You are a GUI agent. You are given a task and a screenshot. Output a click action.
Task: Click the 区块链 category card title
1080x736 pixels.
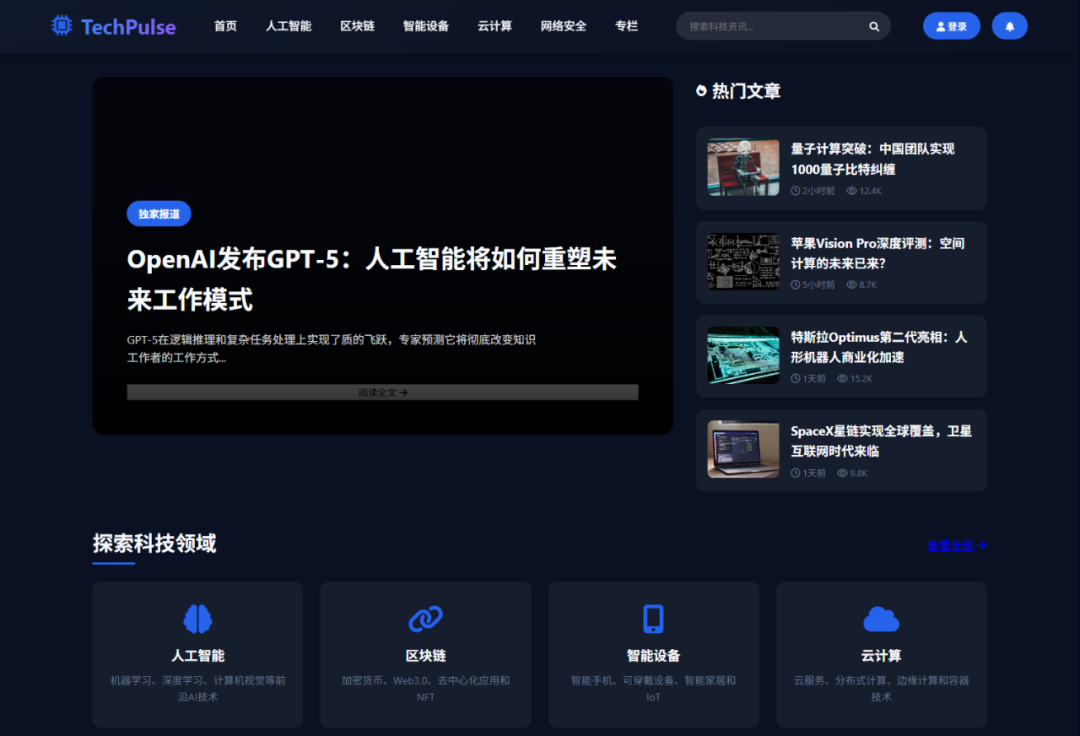pyautogui.click(x=426, y=655)
